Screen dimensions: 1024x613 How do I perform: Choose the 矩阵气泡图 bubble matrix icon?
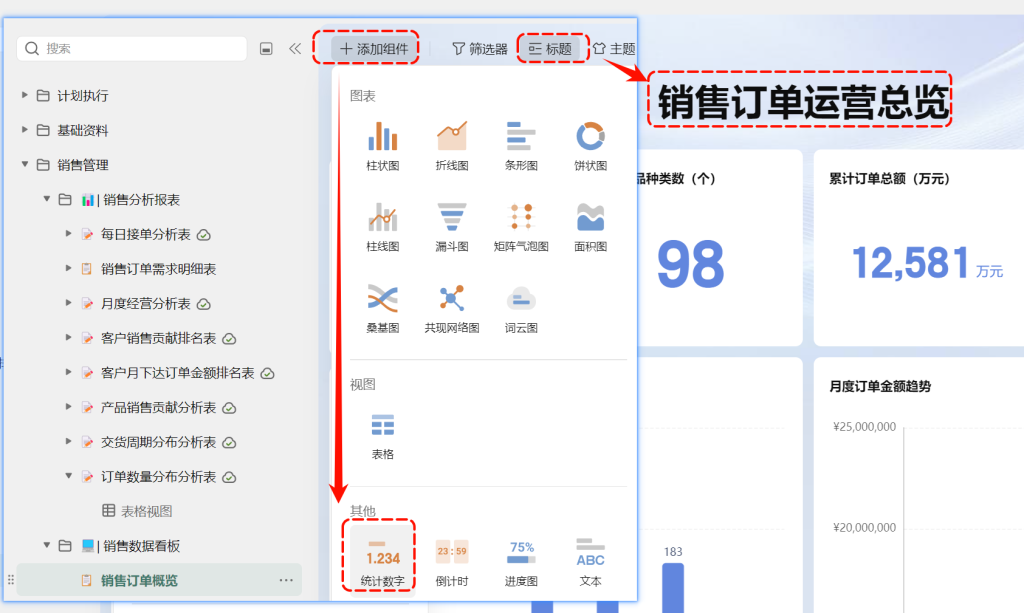(x=521, y=217)
